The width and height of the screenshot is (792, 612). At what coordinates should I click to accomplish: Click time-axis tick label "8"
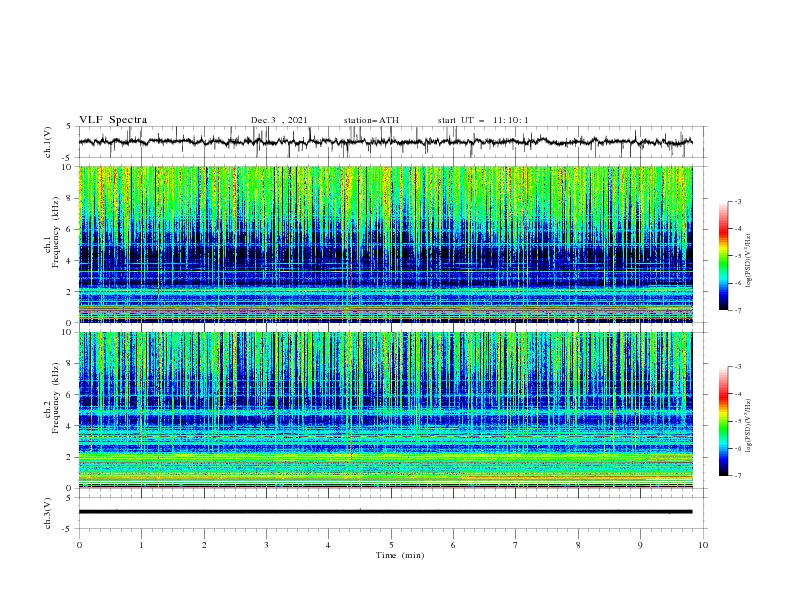pos(578,545)
